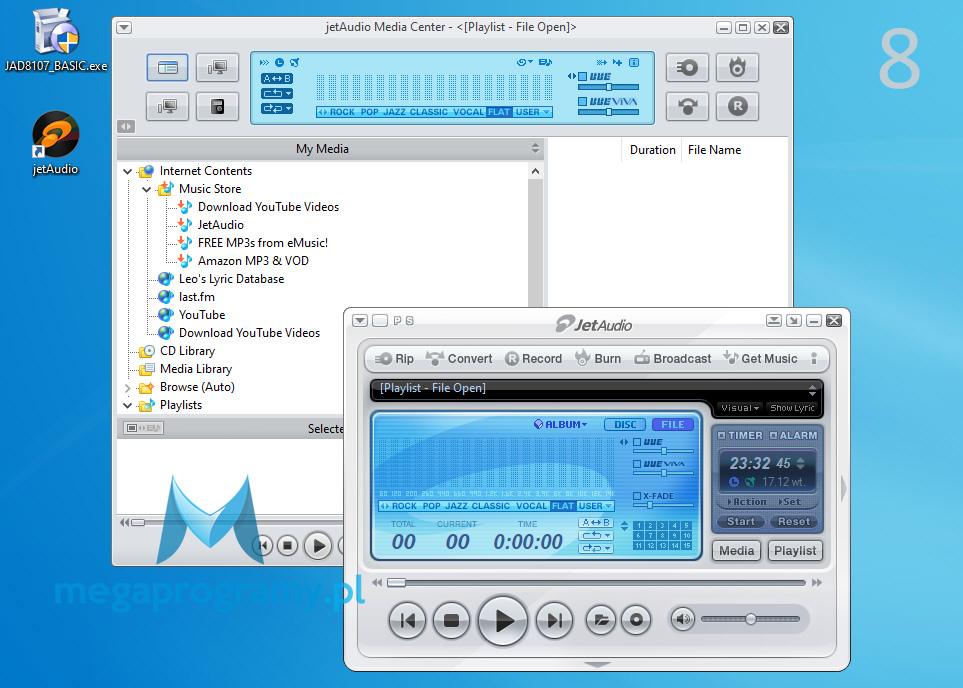The height and width of the screenshot is (688, 963).
Task: Click the Reset timer button
Action: click(793, 522)
